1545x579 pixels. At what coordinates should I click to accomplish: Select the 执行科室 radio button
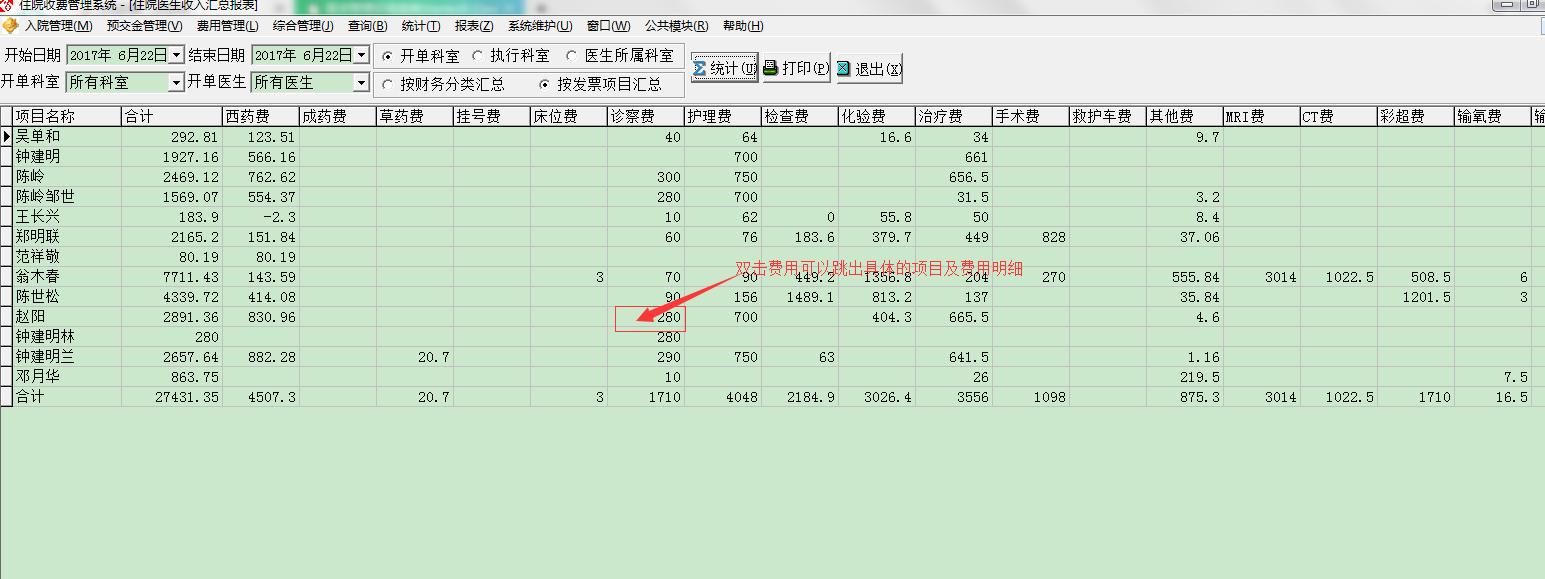coord(477,56)
